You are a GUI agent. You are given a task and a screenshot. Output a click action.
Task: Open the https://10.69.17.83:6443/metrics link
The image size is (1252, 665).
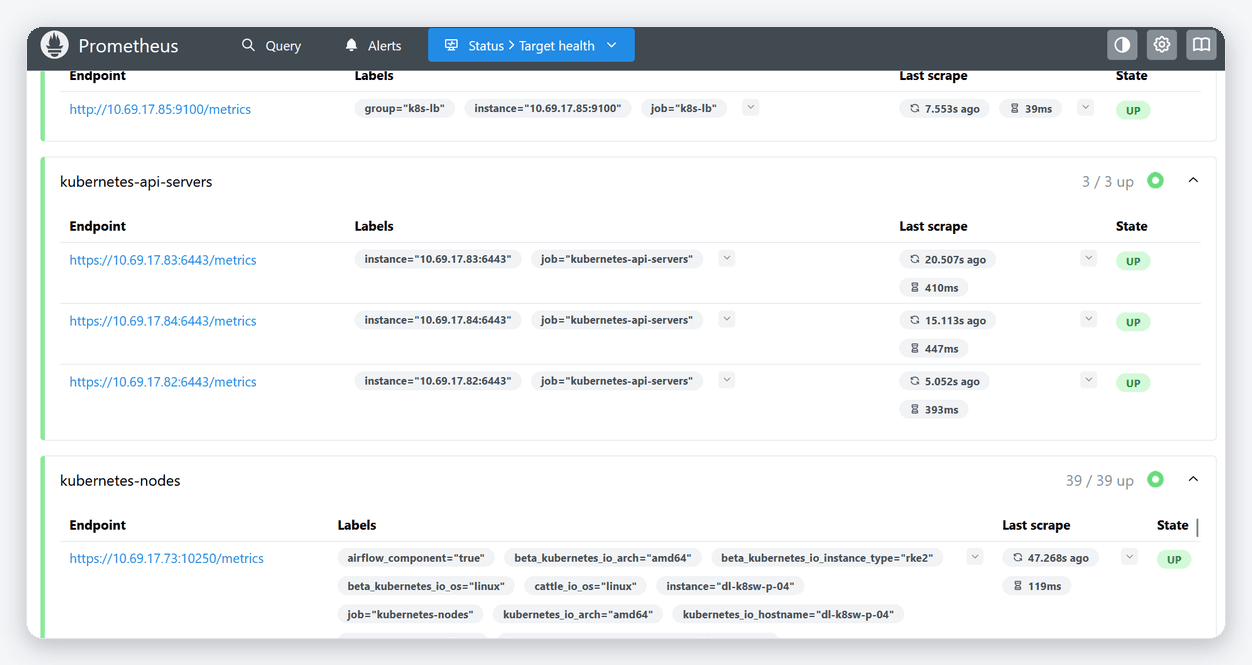[163, 260]
